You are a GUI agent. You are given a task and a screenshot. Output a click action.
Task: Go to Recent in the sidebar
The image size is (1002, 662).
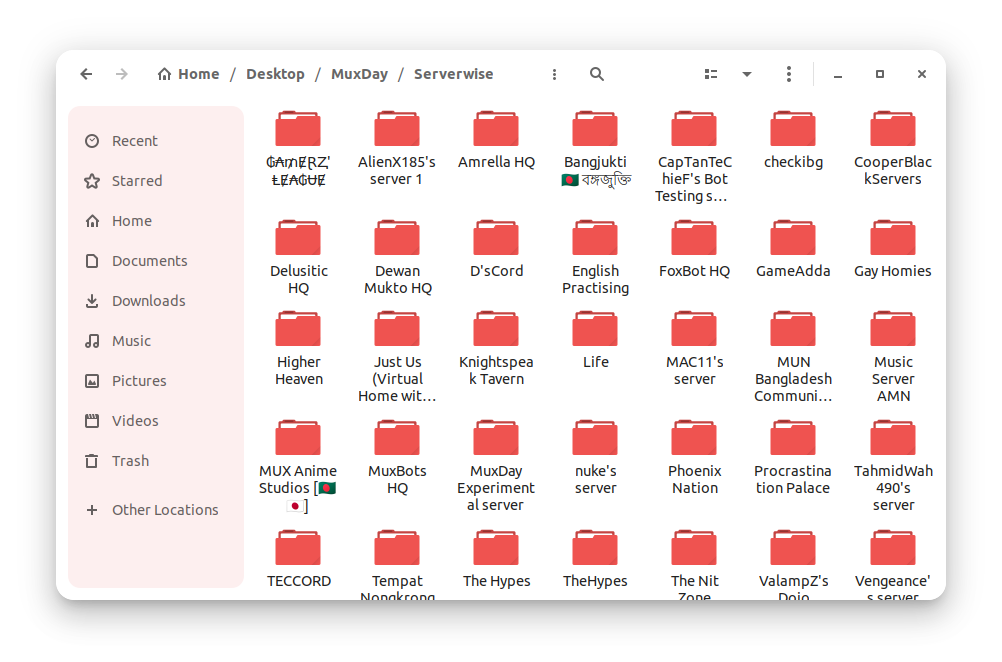pyautogui.click(x=134, y=141)
